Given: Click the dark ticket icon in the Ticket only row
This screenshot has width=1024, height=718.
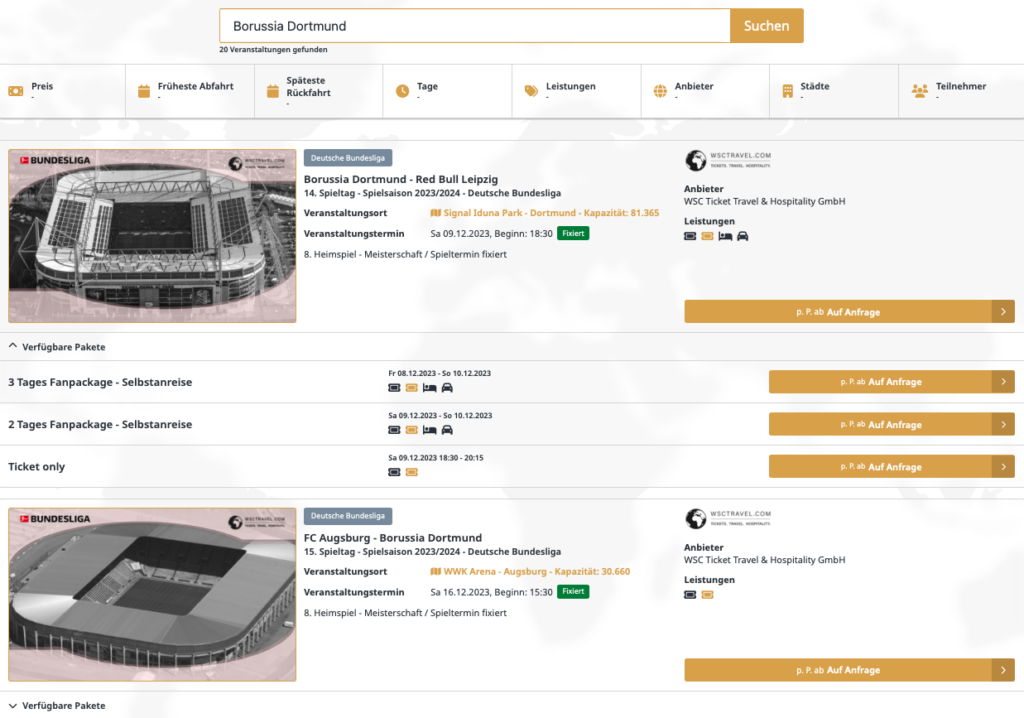Looking at the screenshot, I should click(394, 472).
